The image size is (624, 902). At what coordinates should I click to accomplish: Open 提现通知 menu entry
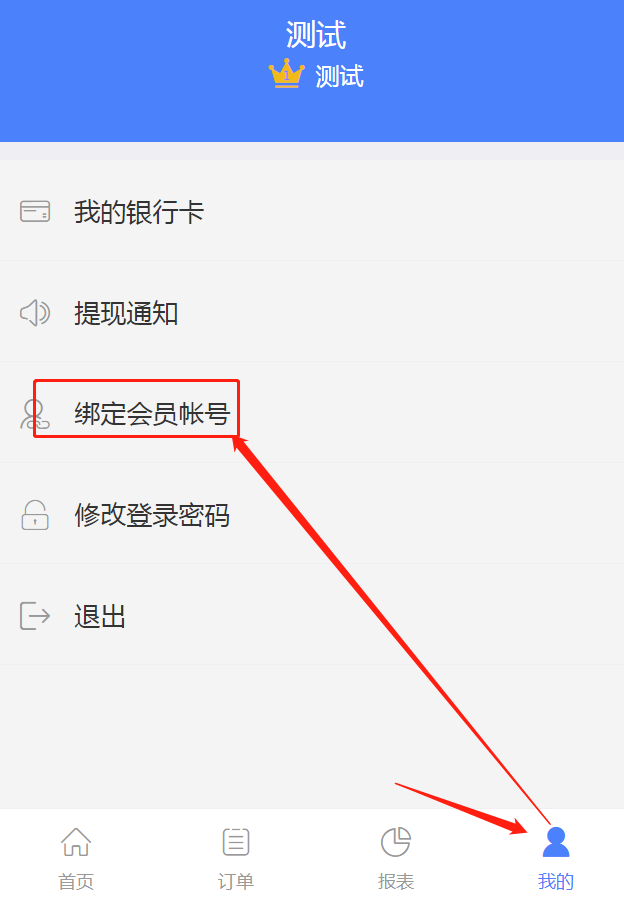click(312, 311)
